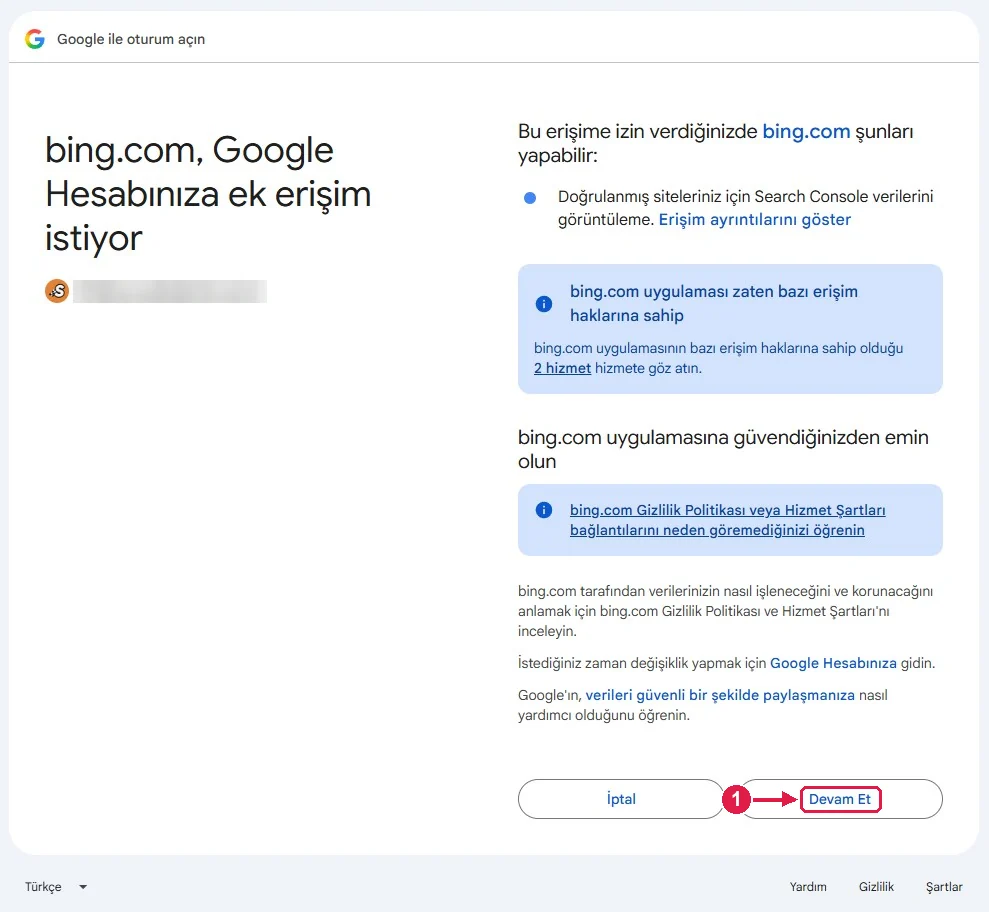Image resolution: width=989 pixels, height=912 pixels.
Task: Go to 'Google Hesabınıza' link
Action: (833, 663)
